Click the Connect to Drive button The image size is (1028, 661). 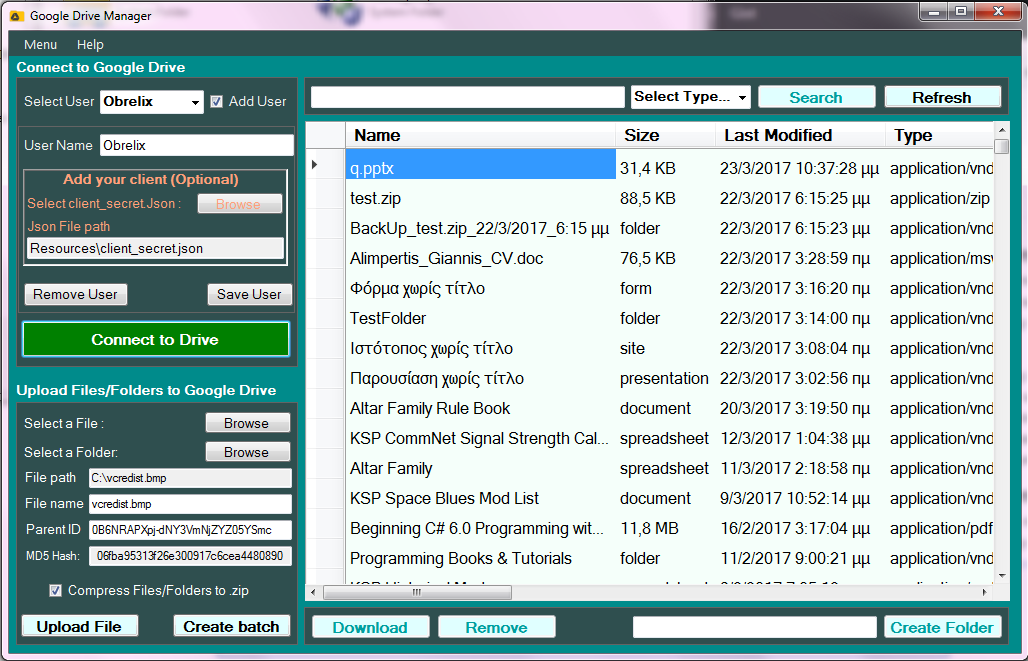(x=156, y=339)
